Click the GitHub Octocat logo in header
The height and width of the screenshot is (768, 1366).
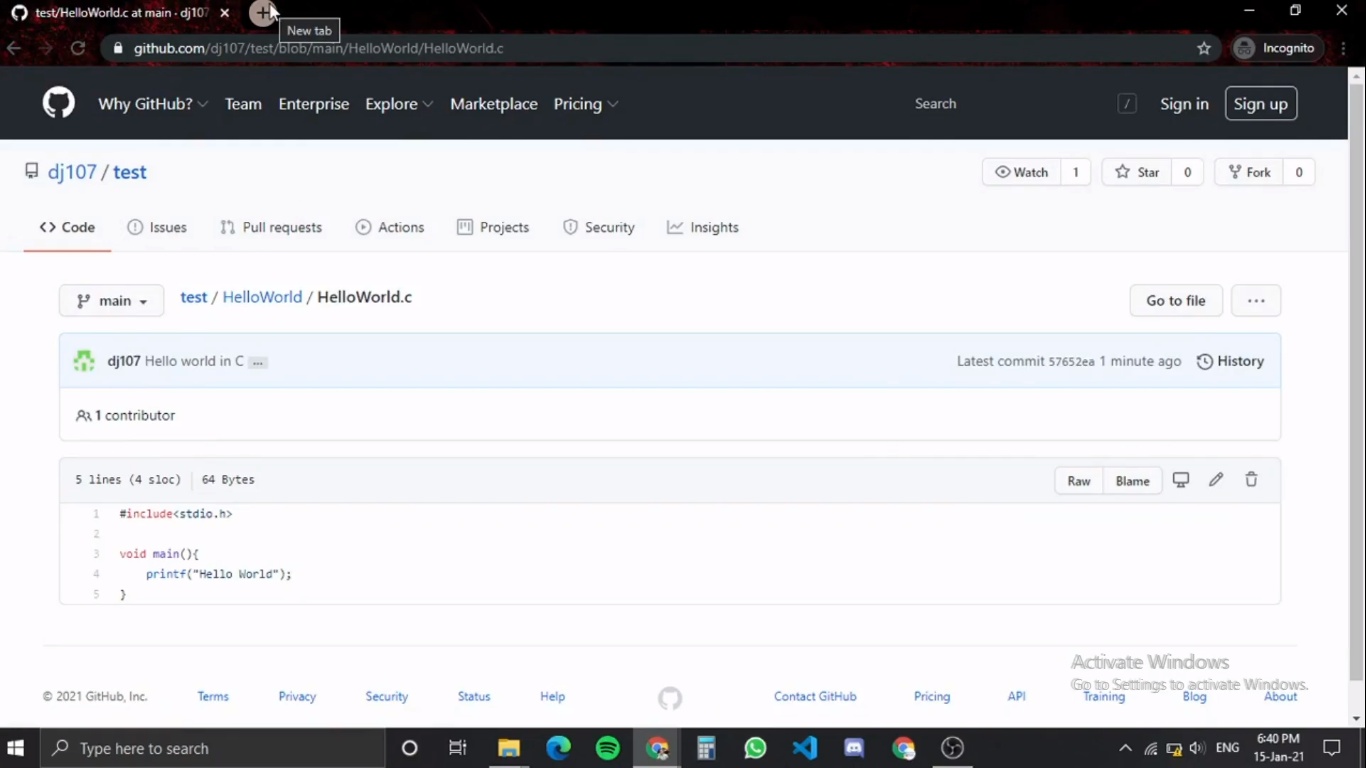pyautogui.click(x=58, y=103)
